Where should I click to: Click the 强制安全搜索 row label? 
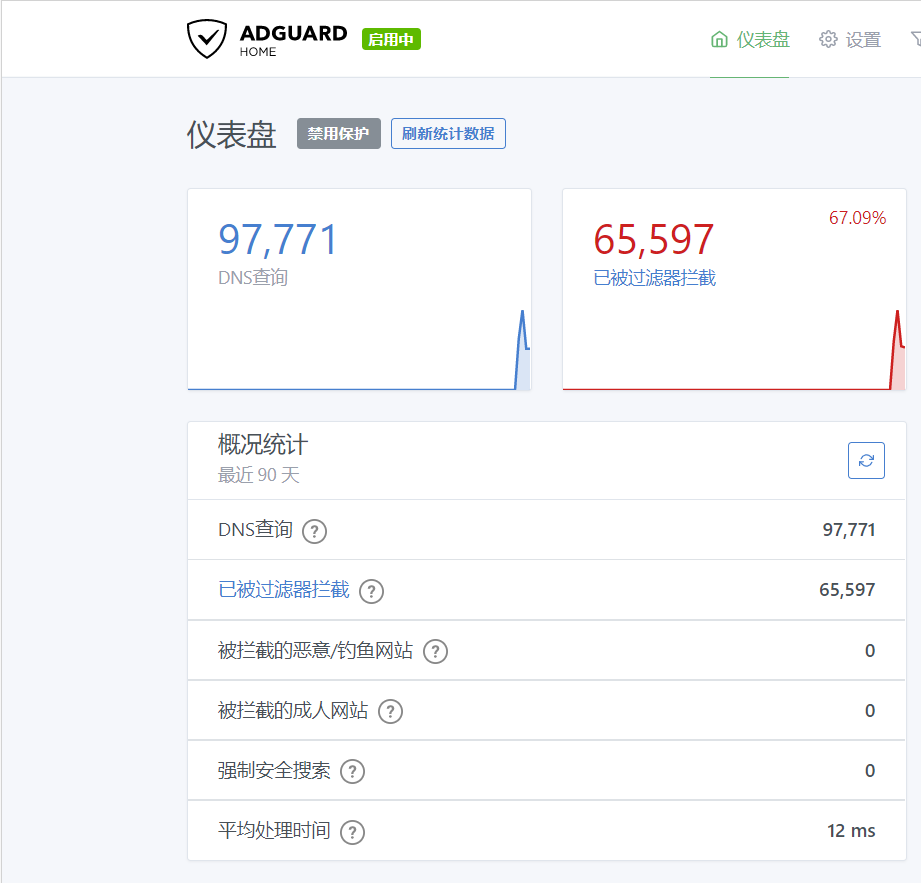pyautogui.click(x=274, y=770)
